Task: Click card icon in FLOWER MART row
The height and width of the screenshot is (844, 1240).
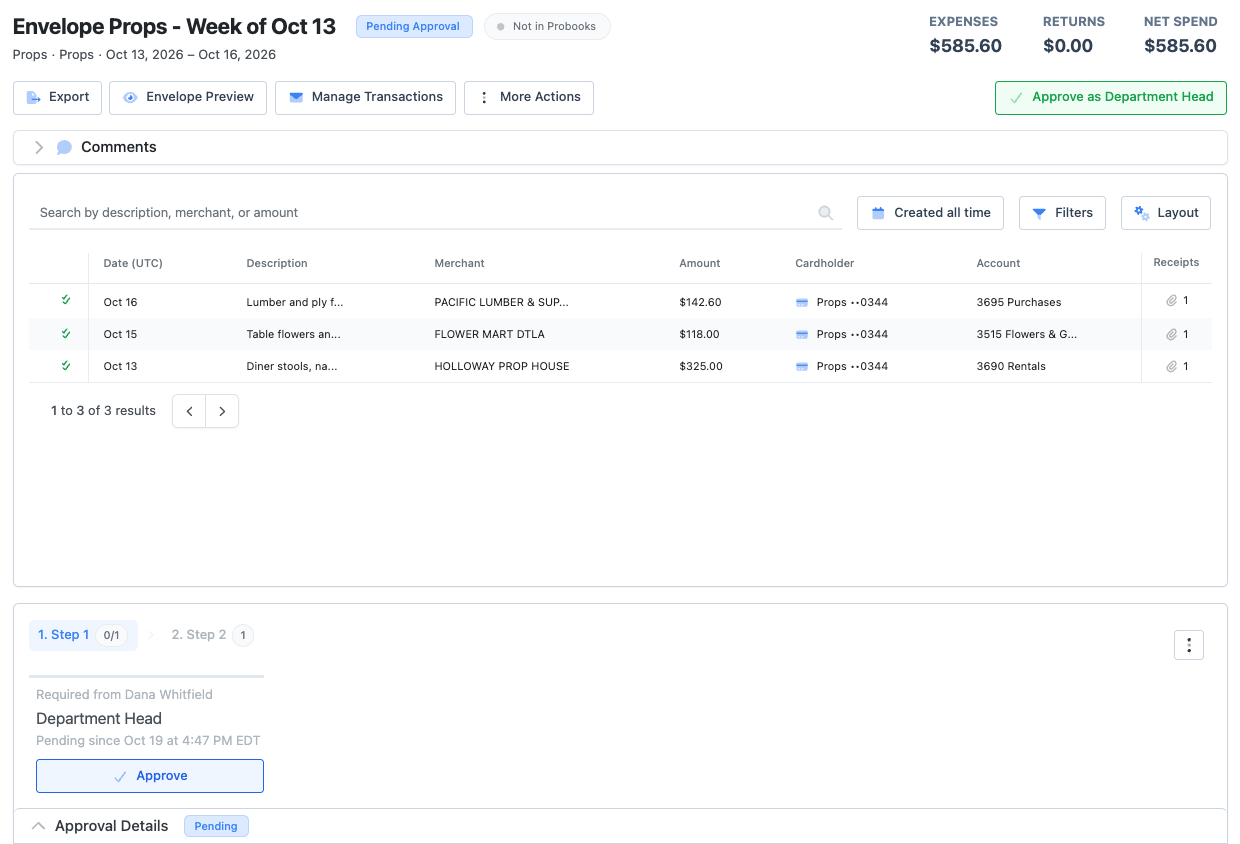Action: [x=802, y=334]
